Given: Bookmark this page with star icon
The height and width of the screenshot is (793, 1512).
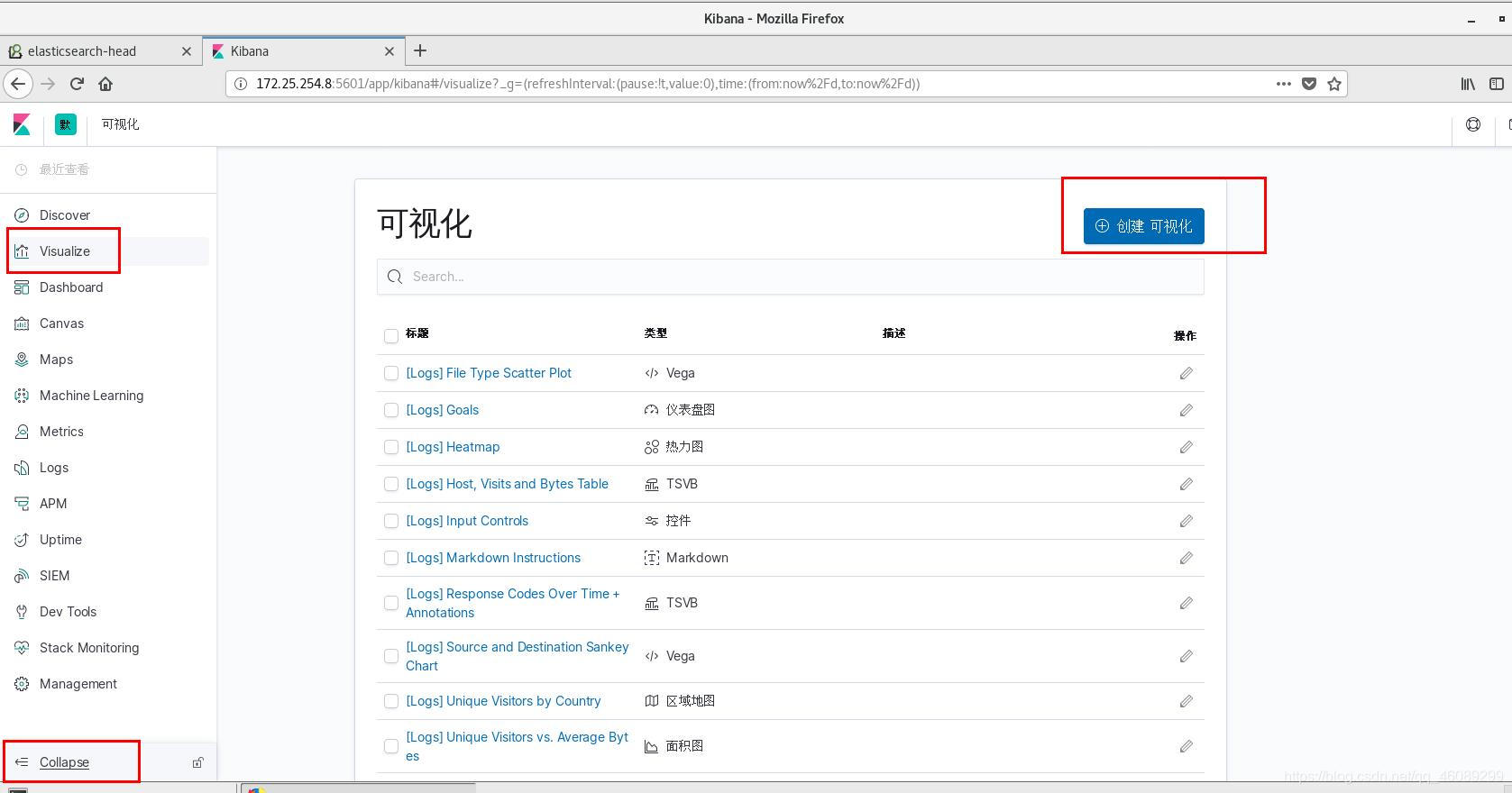Looking at the screenshot, I should [x=1334, y=84].
